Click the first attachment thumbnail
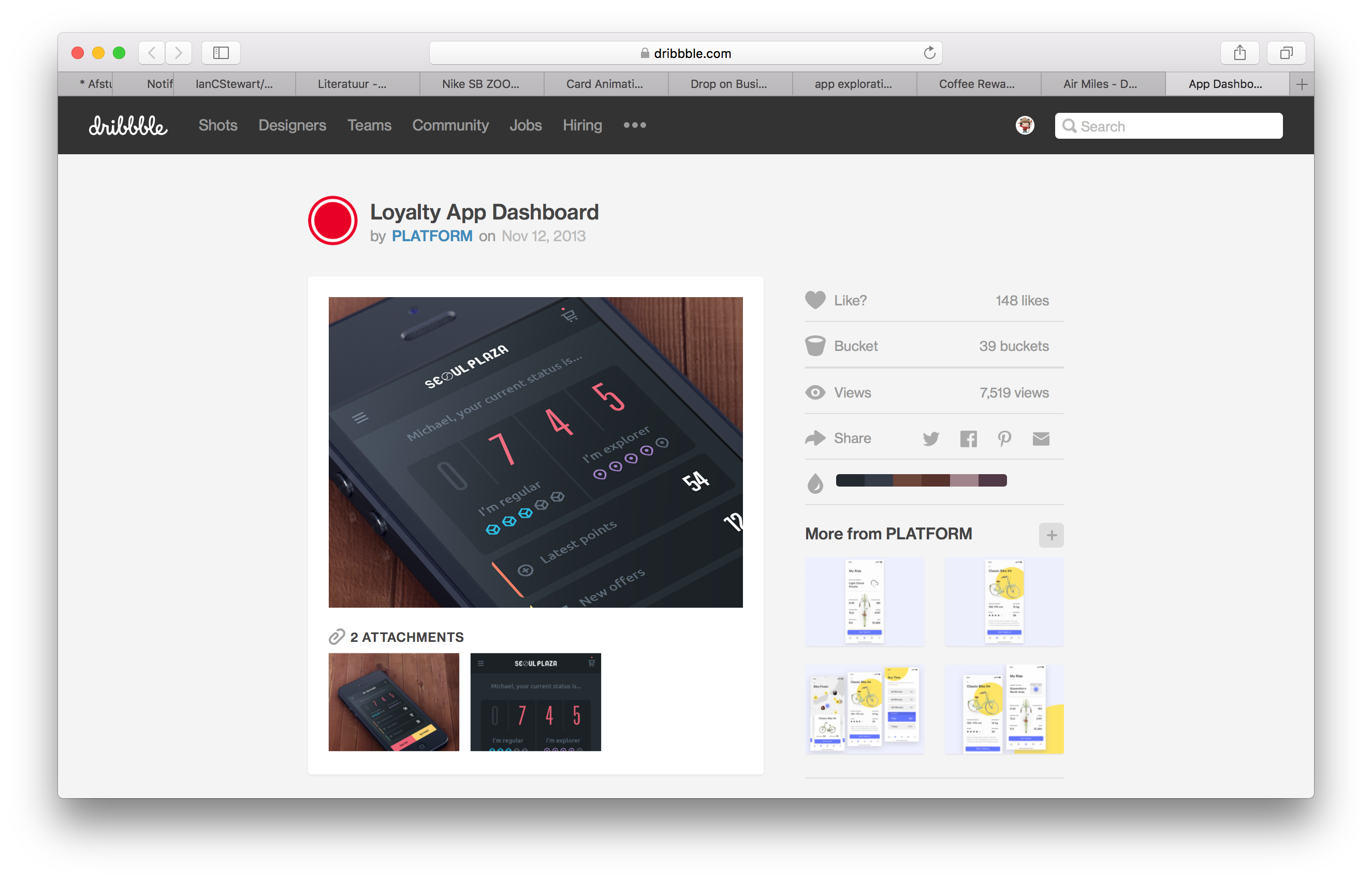The height and width of the screenshot is (881, 1372). coord(394,704)
